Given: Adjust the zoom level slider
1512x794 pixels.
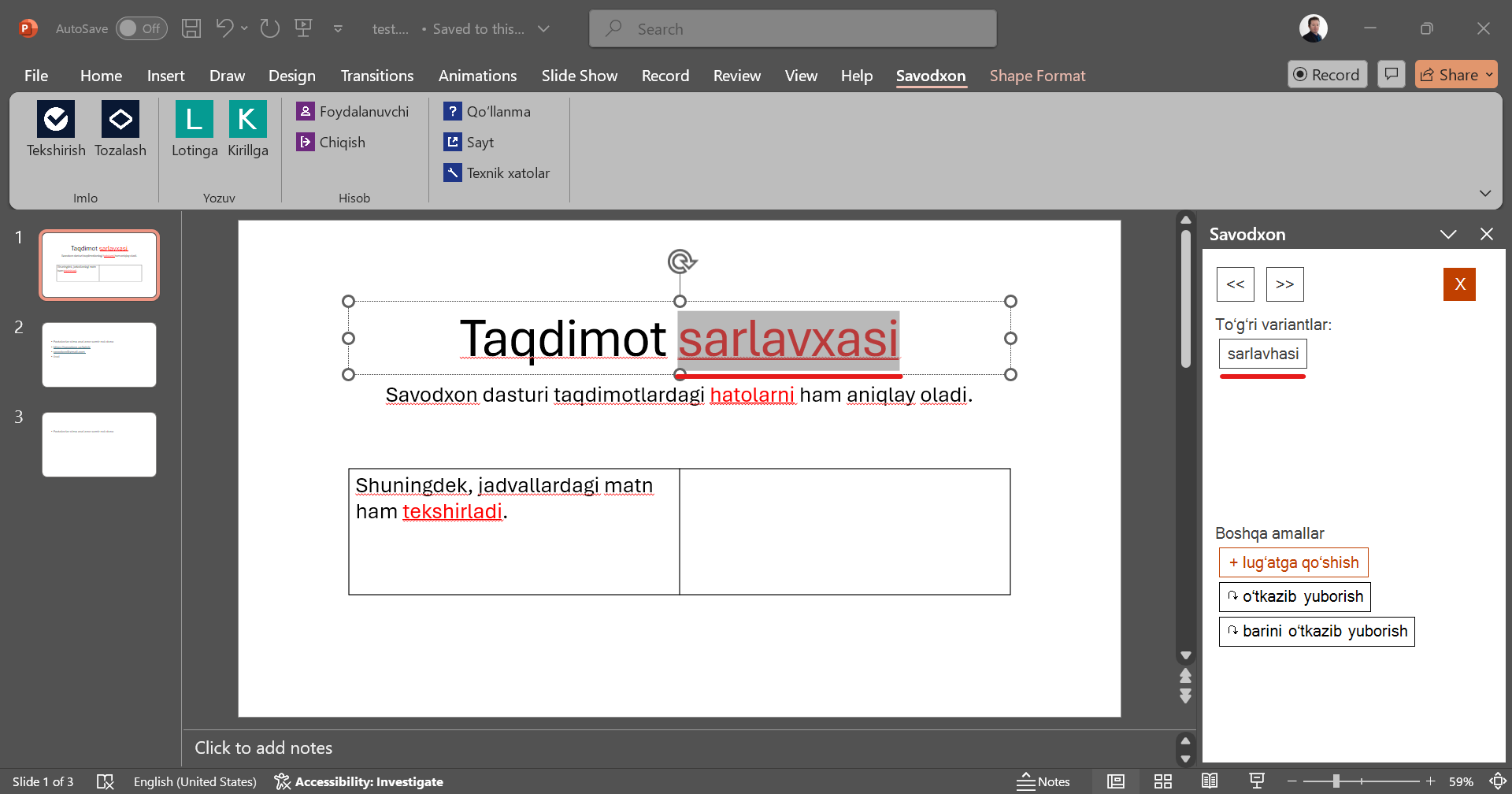Looking at the screenshot, I should 1336,781.
